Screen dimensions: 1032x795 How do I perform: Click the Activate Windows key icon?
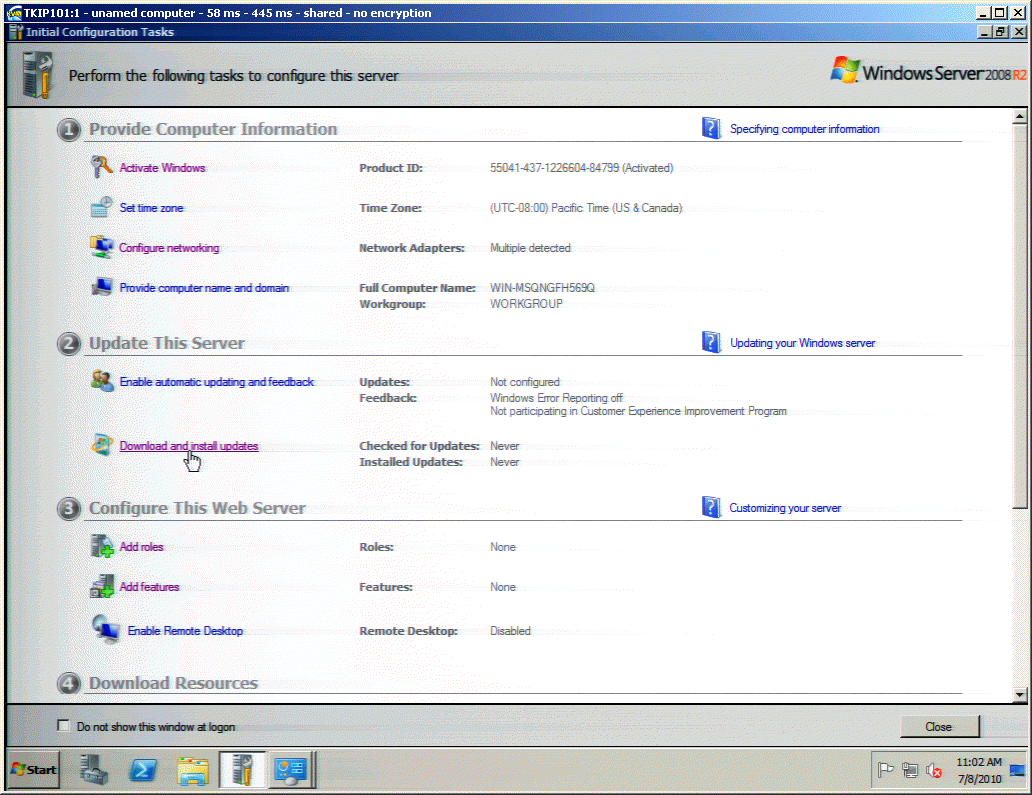point(101,167)
